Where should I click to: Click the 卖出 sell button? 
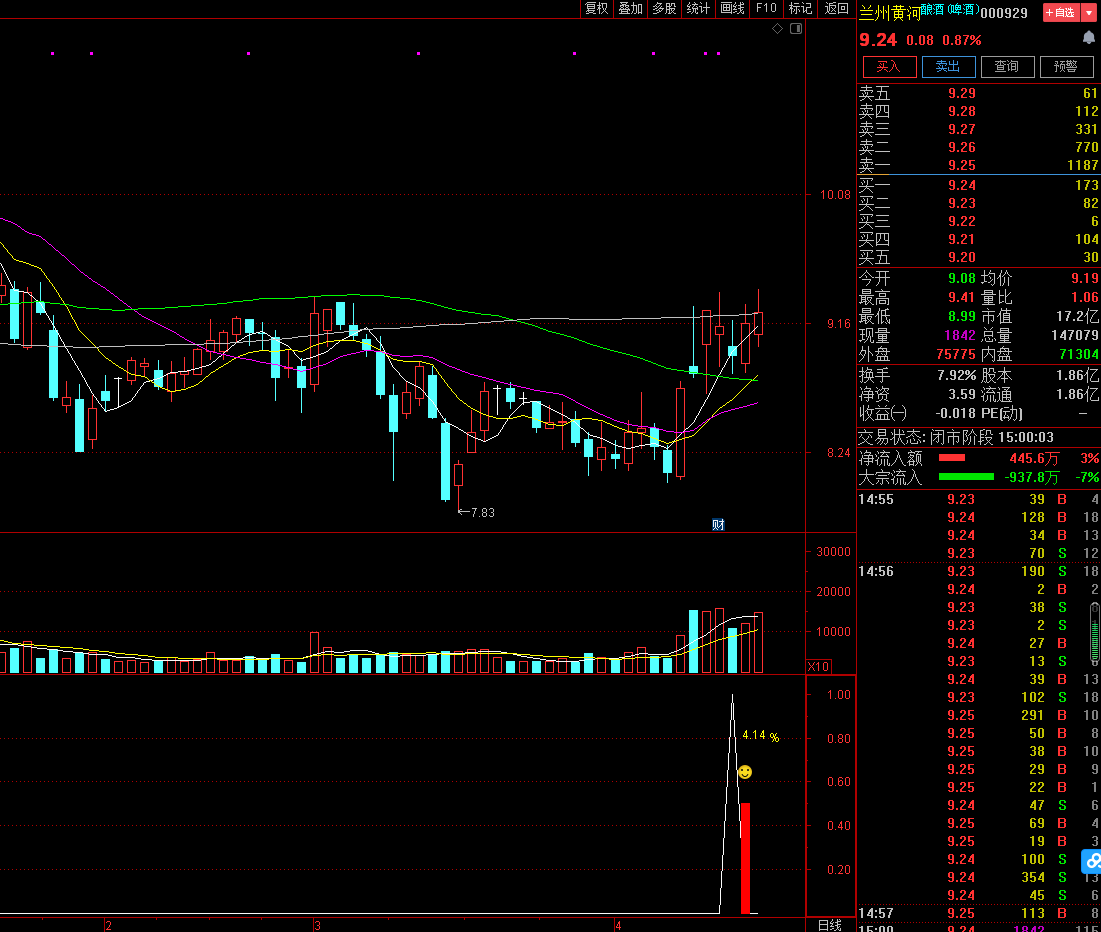coord(948,67)
